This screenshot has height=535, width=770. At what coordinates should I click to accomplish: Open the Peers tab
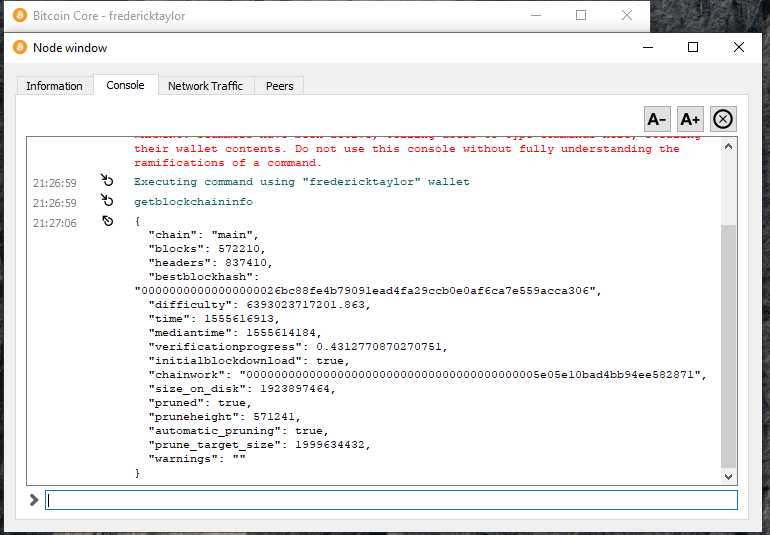point(279,85)
